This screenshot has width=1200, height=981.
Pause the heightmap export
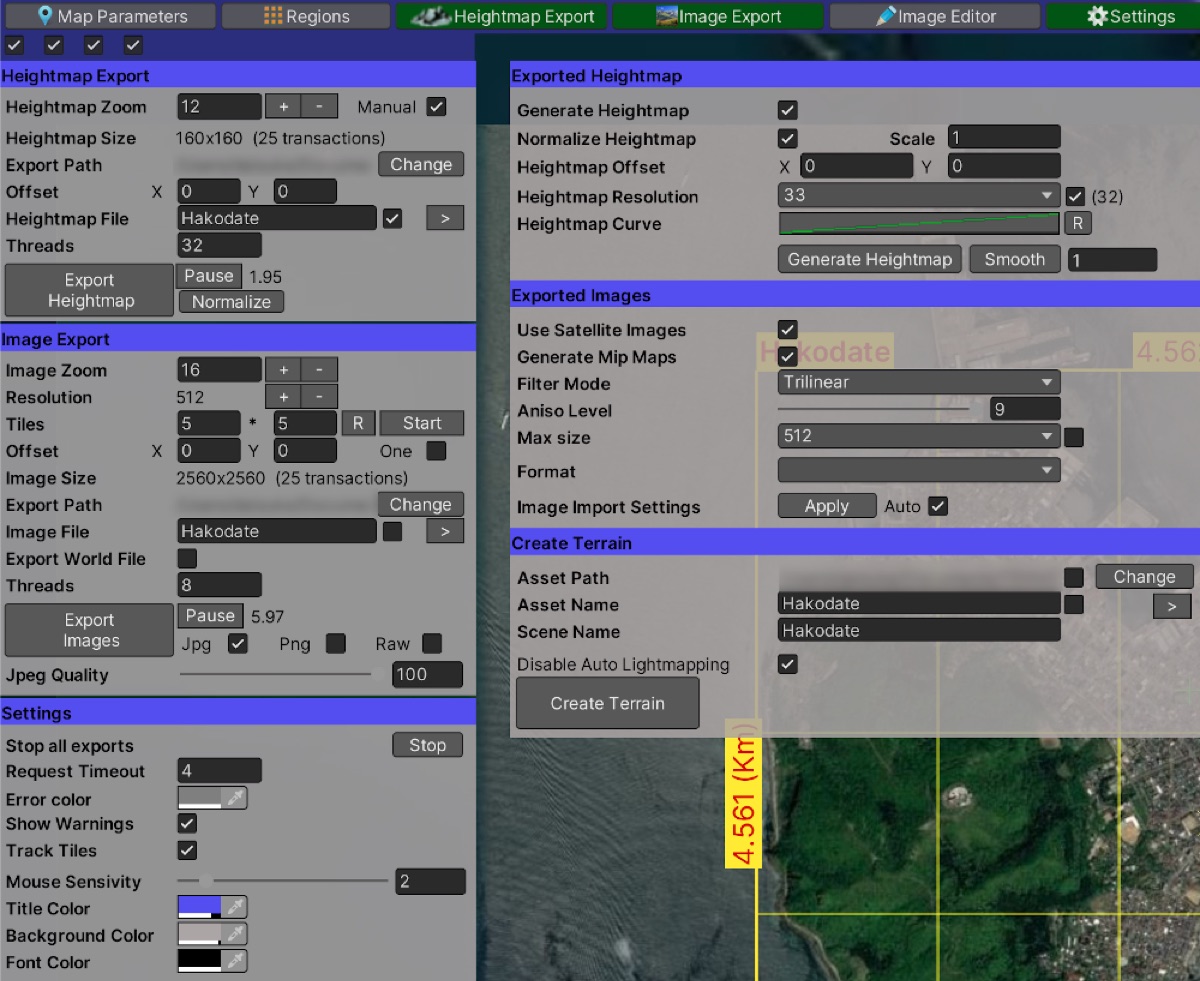209,276
